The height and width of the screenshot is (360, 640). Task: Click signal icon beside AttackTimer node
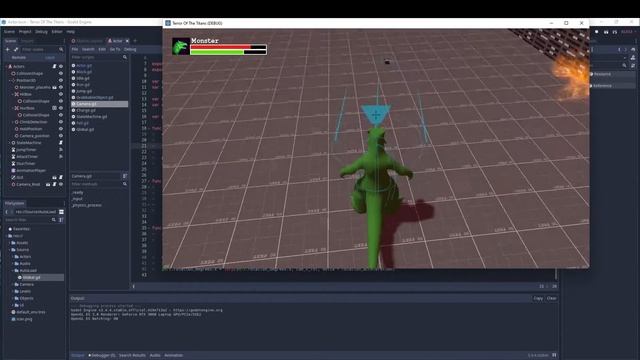61,157
